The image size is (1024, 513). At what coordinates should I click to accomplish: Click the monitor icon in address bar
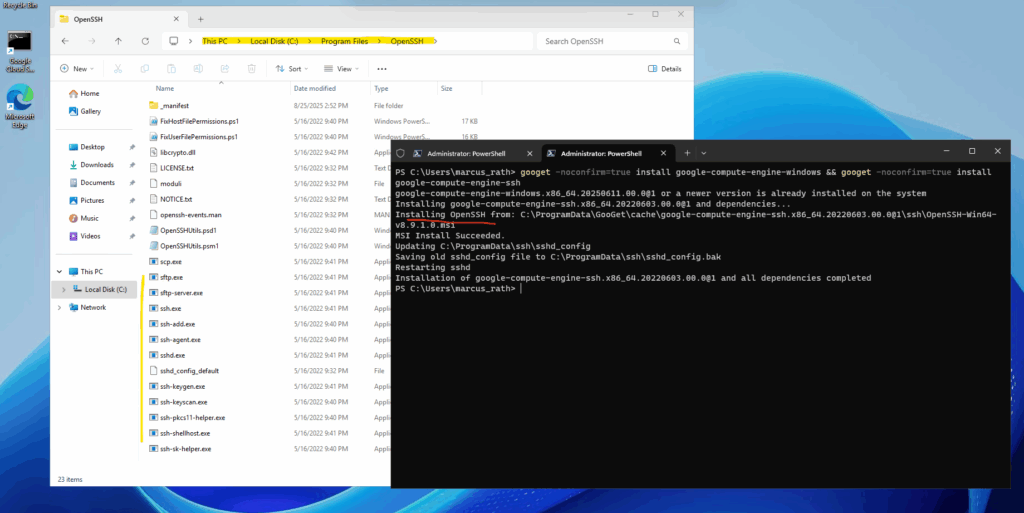[x=173, y=41]
